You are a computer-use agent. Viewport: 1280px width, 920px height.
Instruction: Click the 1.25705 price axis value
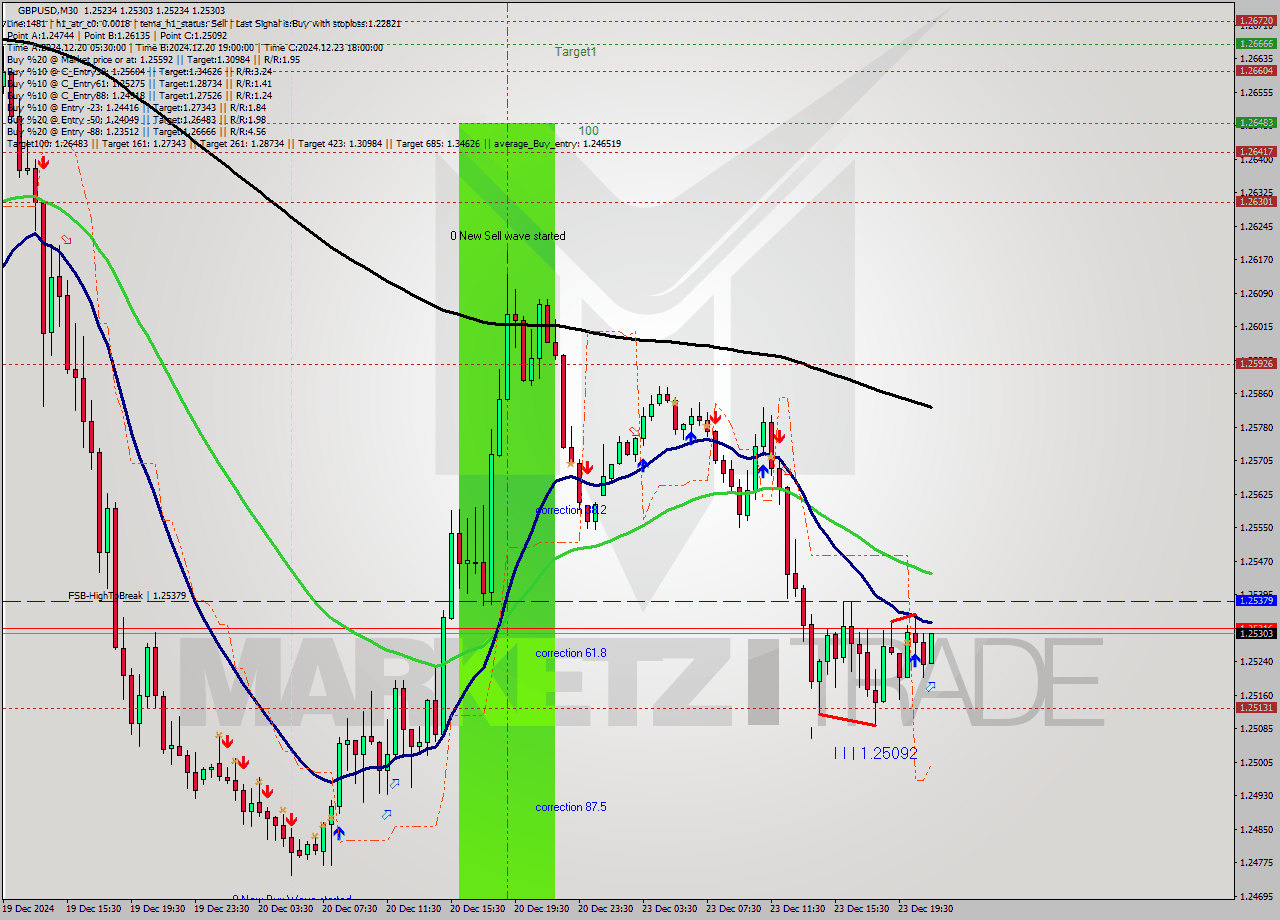pyautogui.click(x=1256, y=461)
